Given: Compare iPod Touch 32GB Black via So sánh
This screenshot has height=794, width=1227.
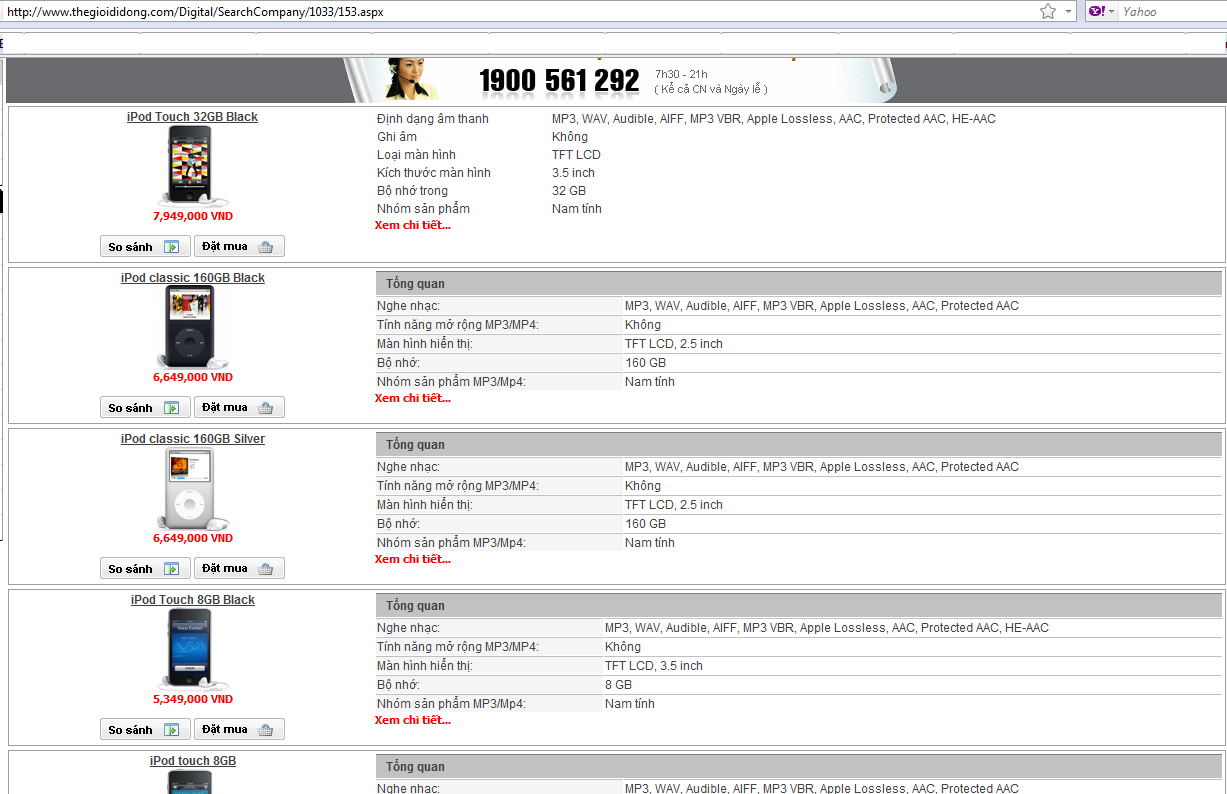Looking at the screenshot, I should click(x=145, y=246).
